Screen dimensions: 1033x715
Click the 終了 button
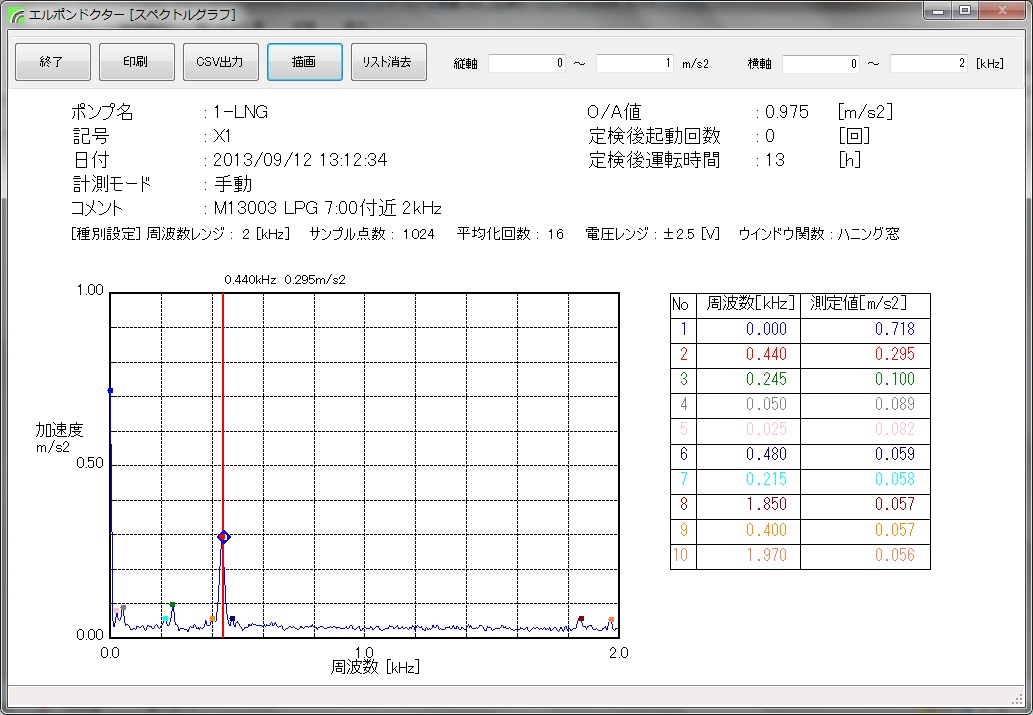(52, 62)
